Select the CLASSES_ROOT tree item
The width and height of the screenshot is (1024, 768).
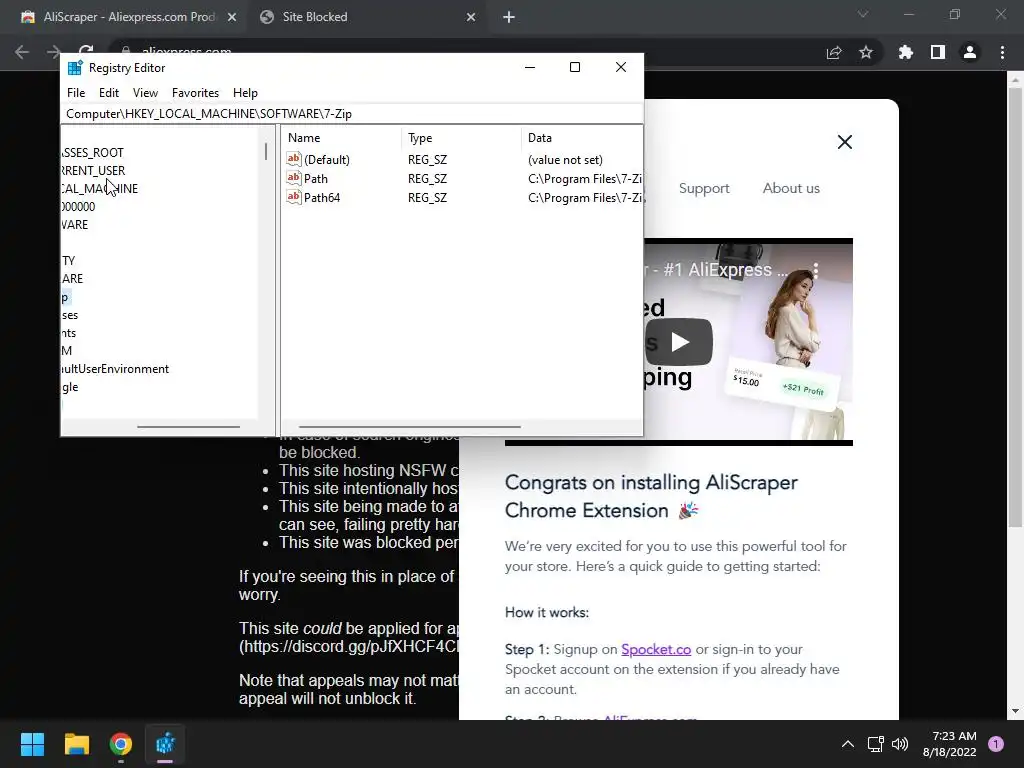93,153
